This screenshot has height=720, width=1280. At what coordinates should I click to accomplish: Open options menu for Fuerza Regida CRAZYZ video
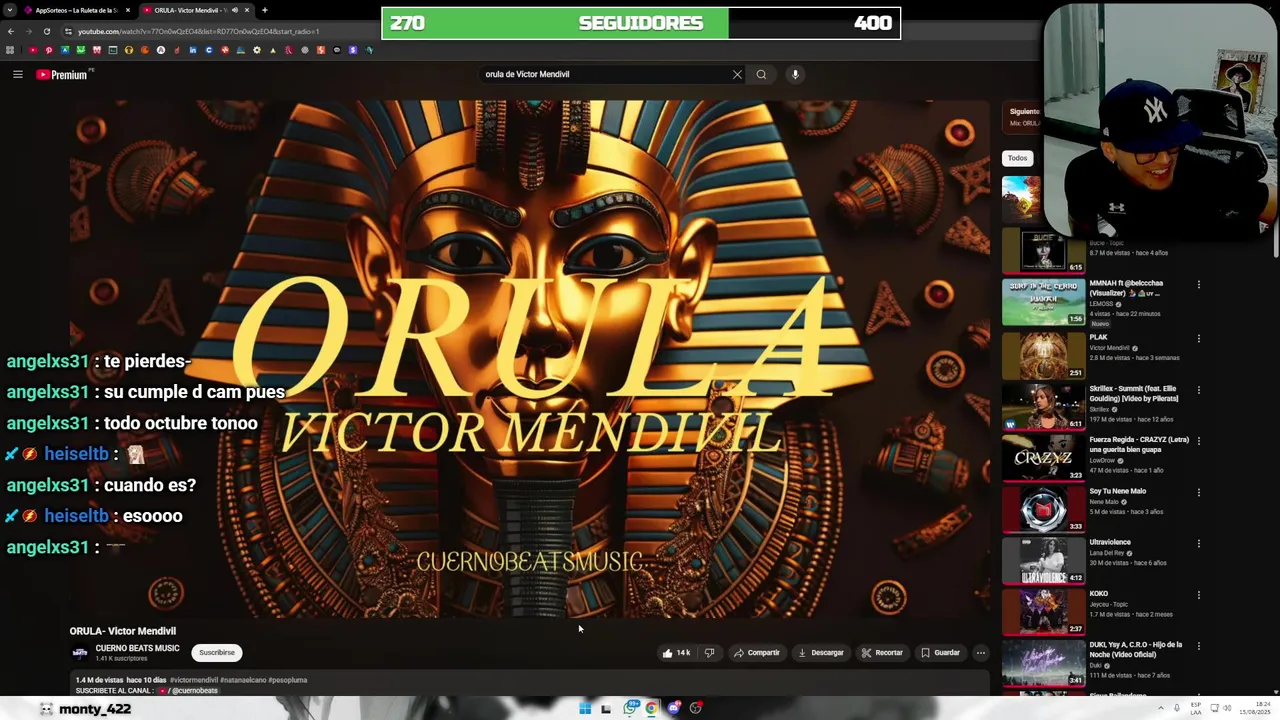[1198, 441]
